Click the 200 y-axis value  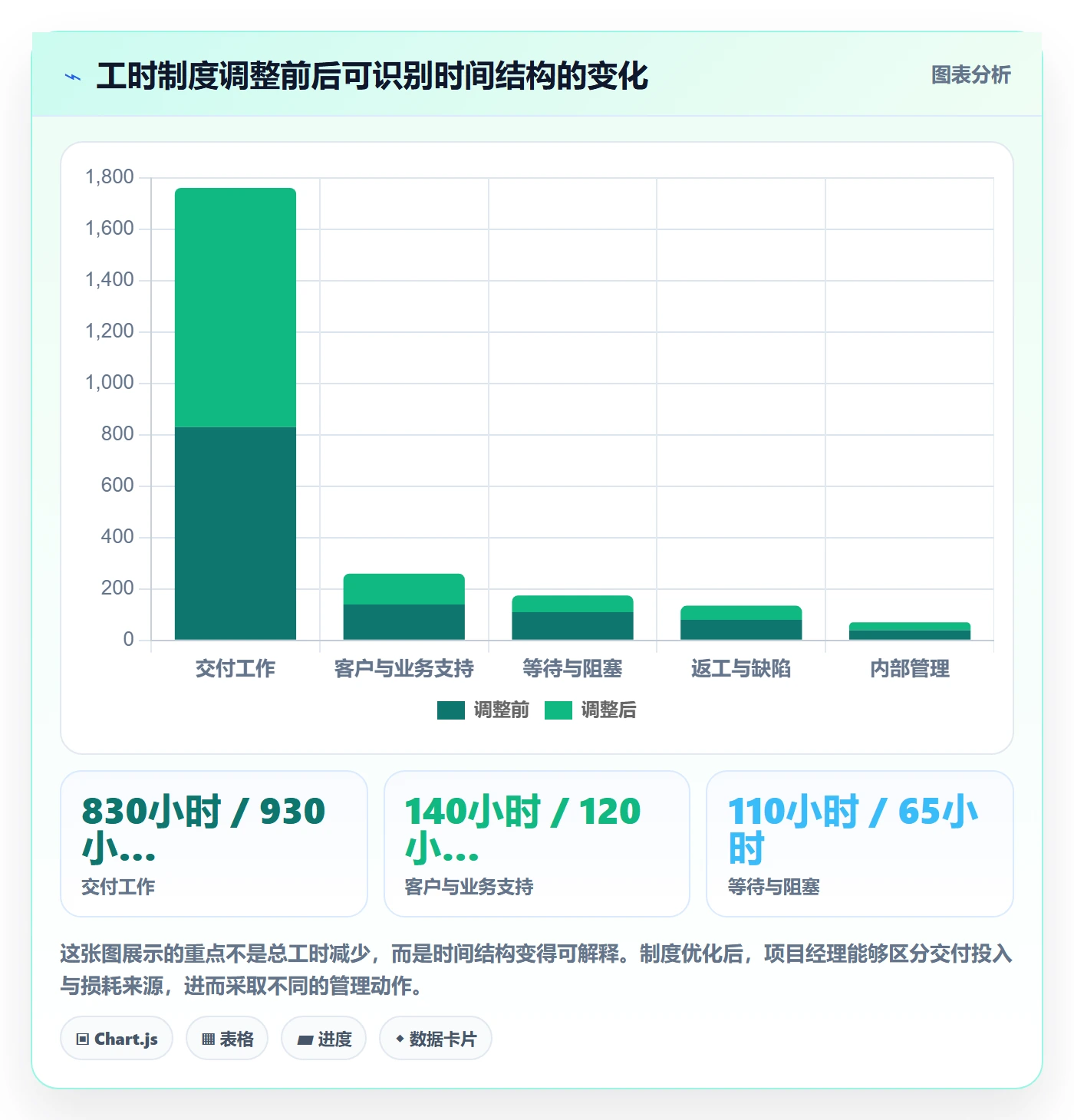coord(117,588)
